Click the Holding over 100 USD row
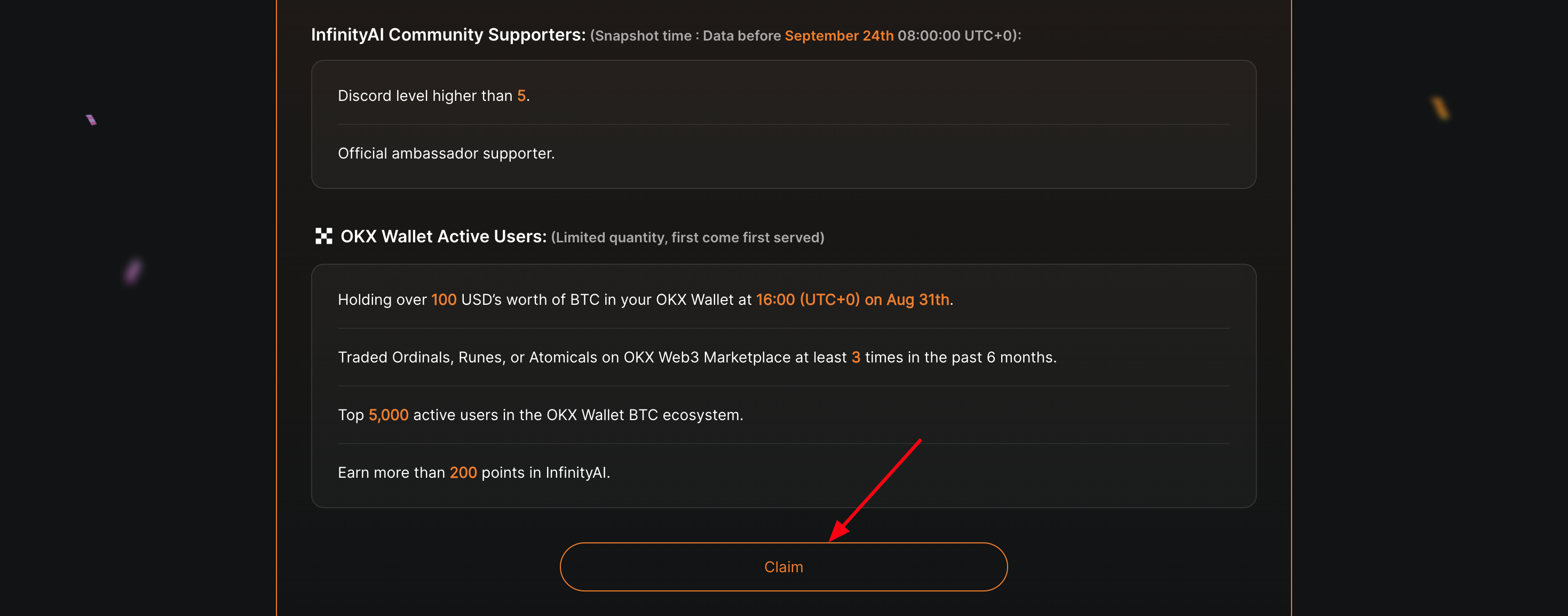This screenshot has height=616, width=1568. tap(783, 299)
